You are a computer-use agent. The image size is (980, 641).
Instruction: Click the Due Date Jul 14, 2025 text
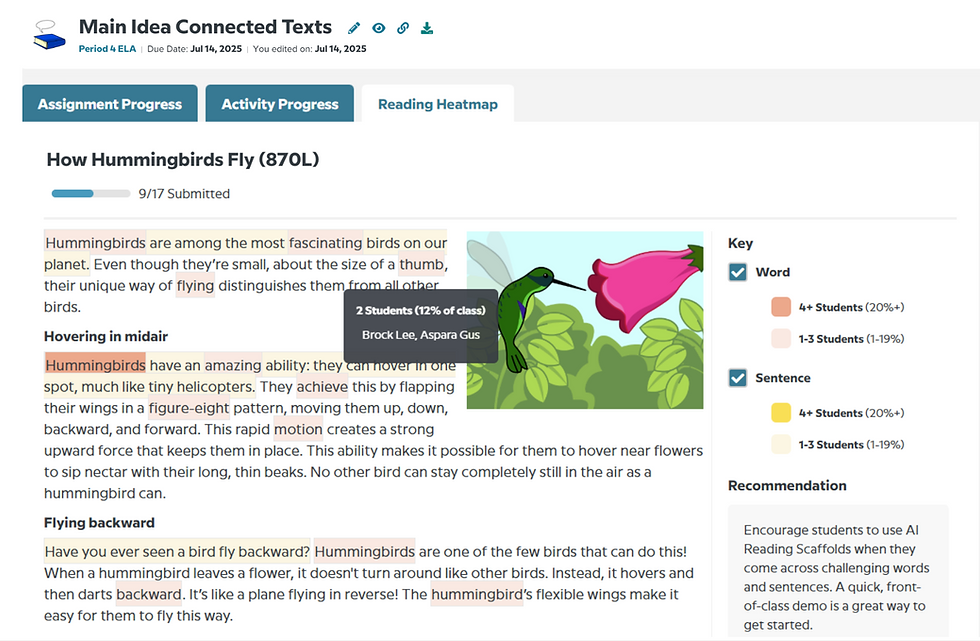click(x=194, y=49)
